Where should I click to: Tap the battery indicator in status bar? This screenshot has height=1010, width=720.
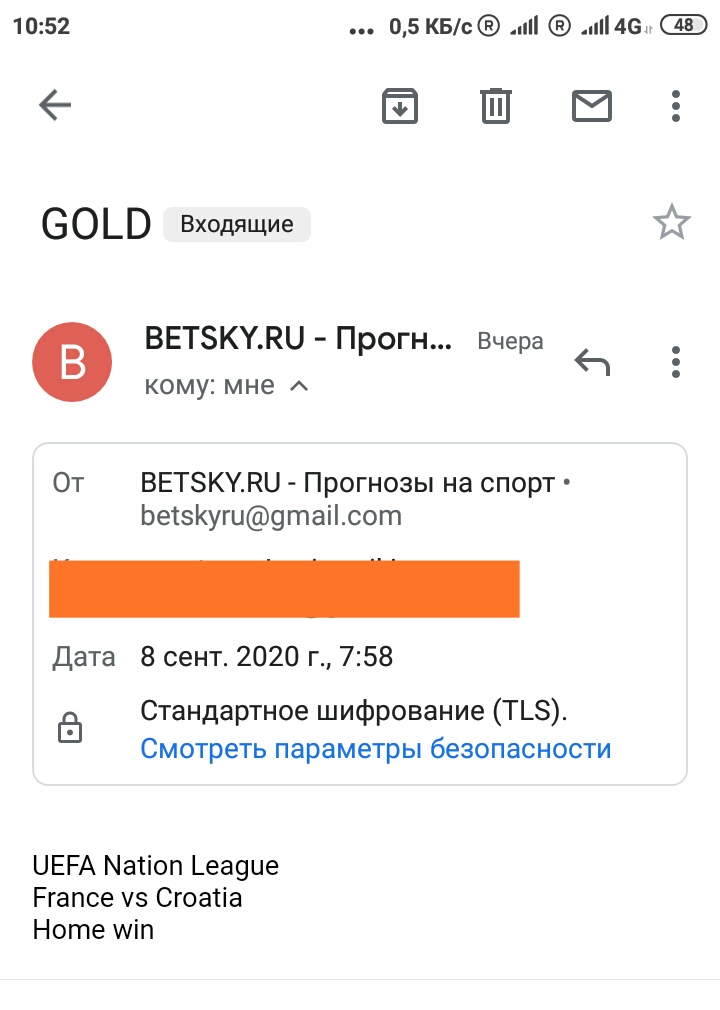tap(684, 26)
